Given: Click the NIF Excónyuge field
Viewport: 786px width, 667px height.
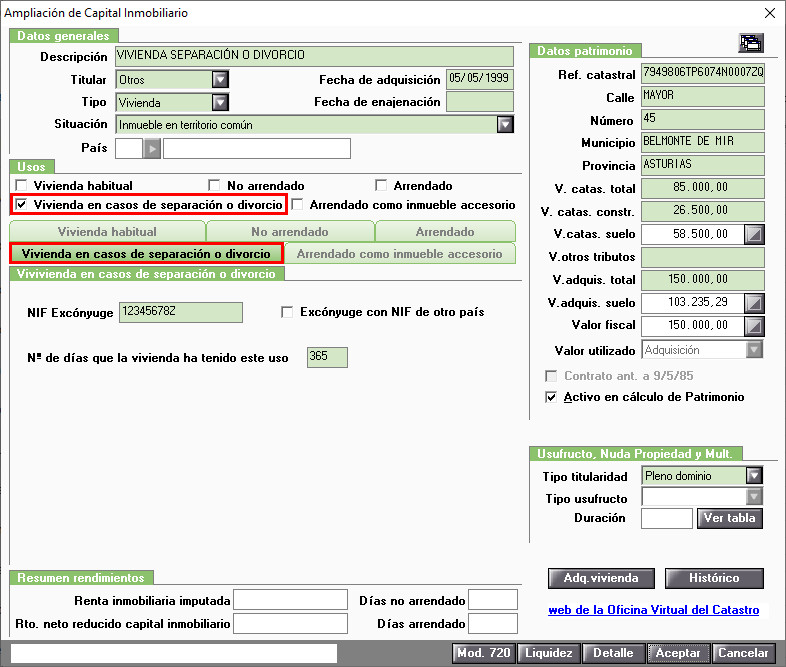Looking at the screenshot, I should [181, 312].
